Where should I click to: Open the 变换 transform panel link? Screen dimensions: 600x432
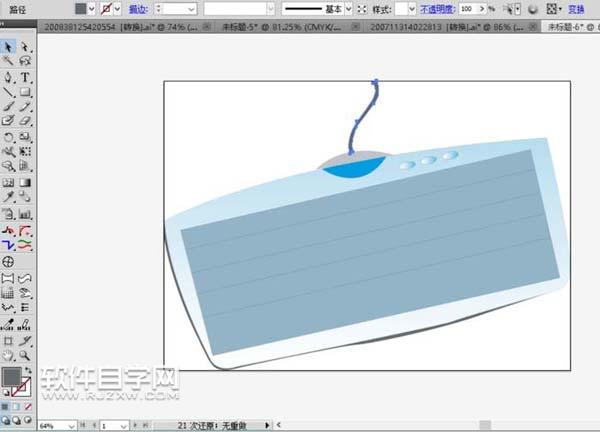tap(576, 9)
